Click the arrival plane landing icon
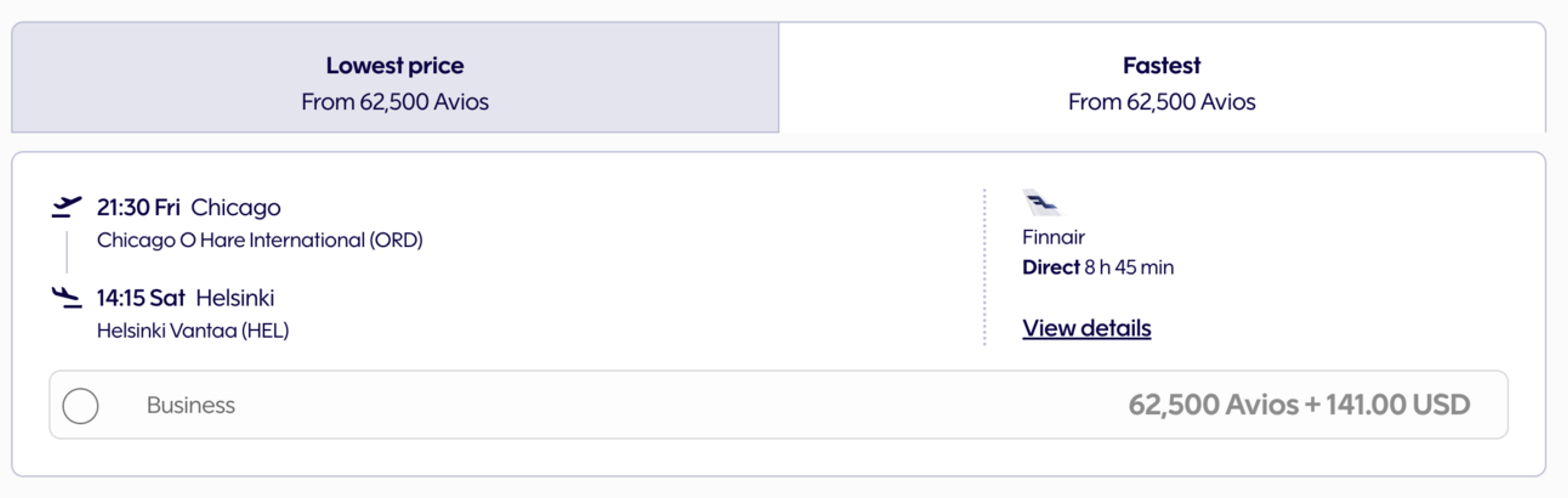The image size is (1568, 498). pos(66,298)
